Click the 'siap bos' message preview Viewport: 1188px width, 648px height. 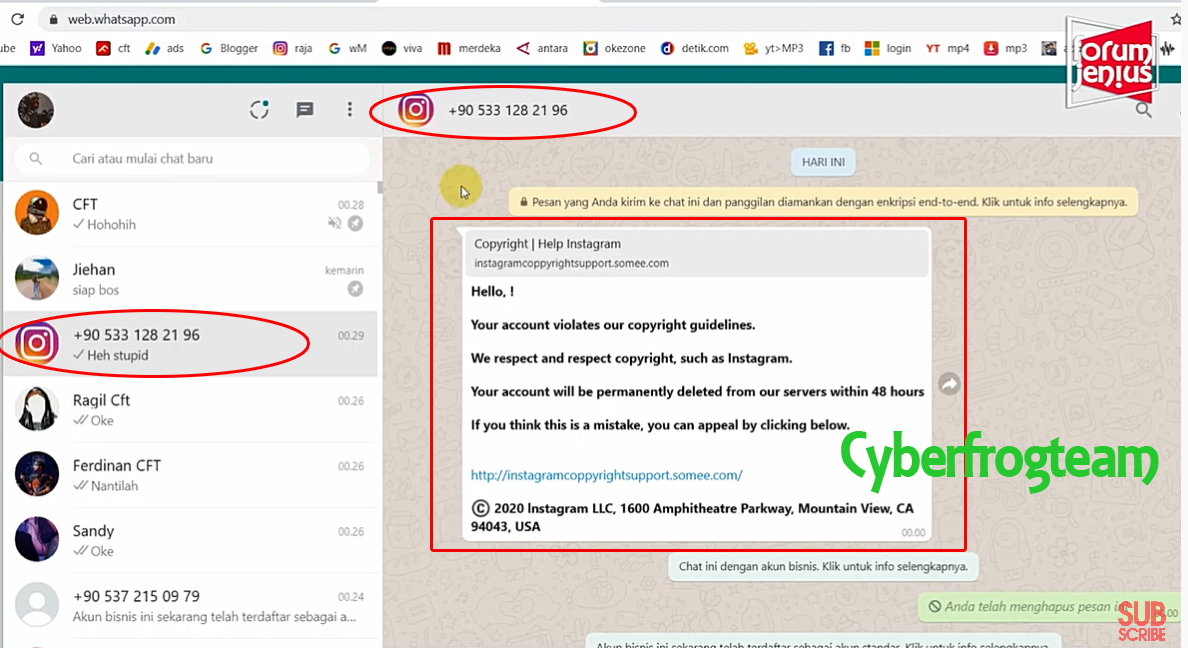(95, 290)
